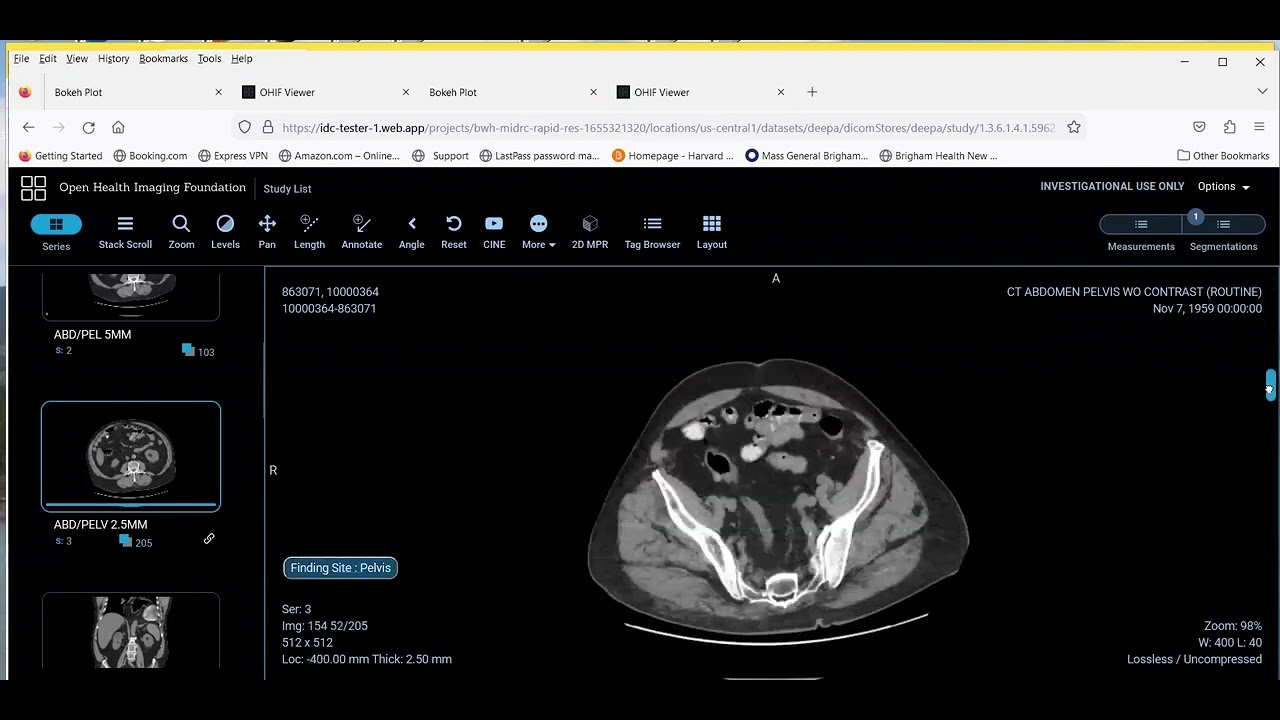
Task: Go back to previous page
Action: tap(28, 127)
